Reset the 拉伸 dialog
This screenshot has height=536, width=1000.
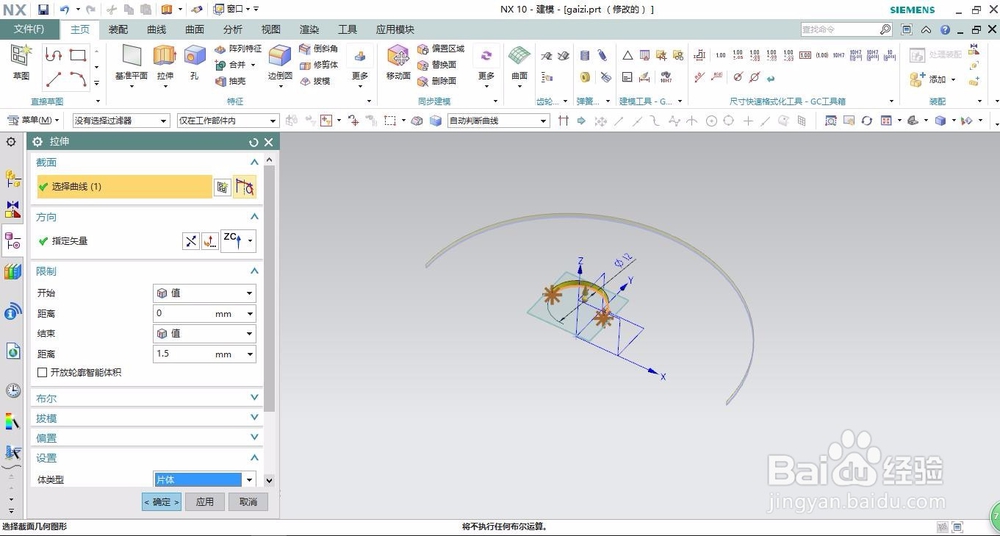coord(254,142)
